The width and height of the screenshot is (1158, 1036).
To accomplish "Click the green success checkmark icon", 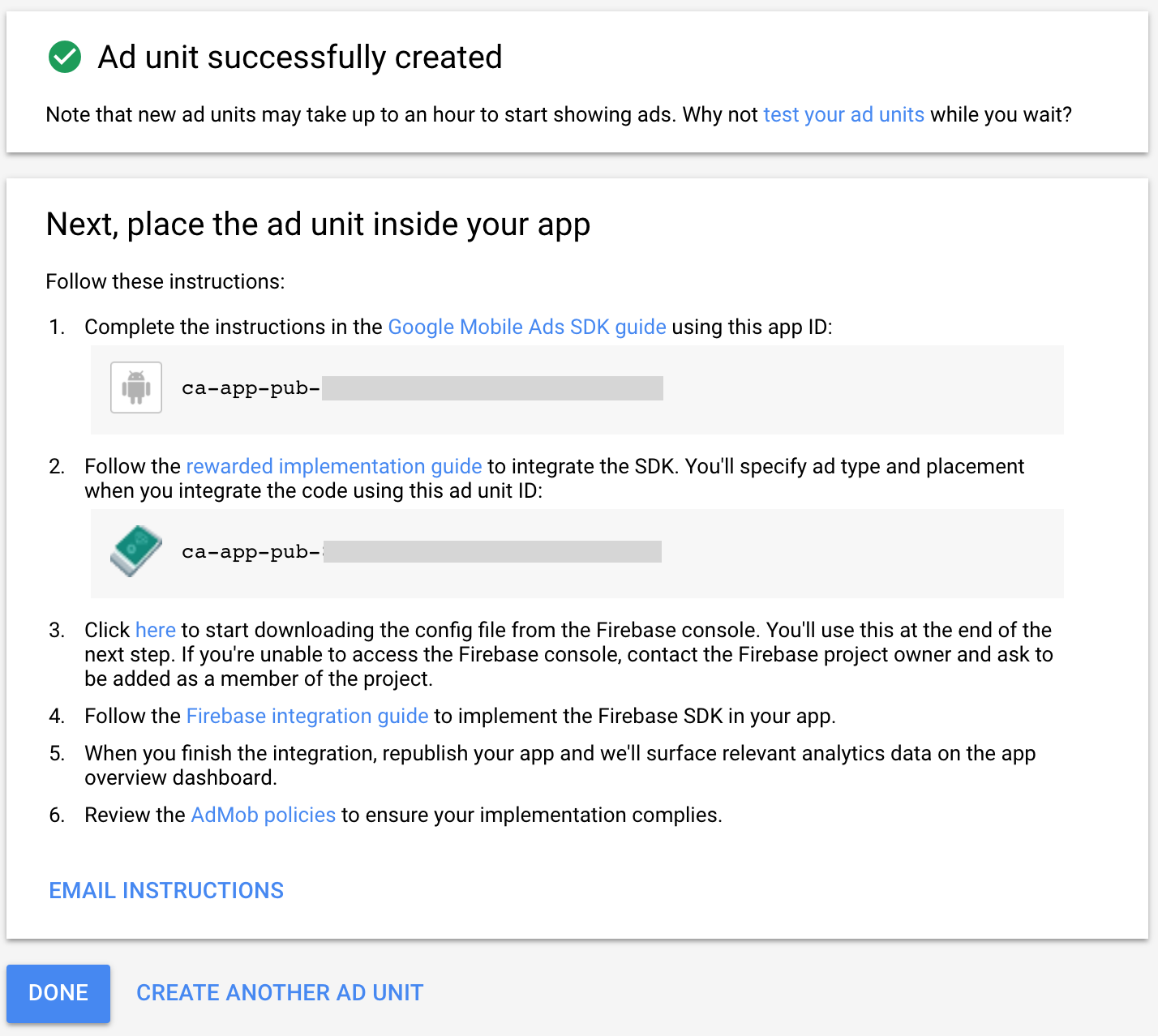I will (x=65, y=58).
